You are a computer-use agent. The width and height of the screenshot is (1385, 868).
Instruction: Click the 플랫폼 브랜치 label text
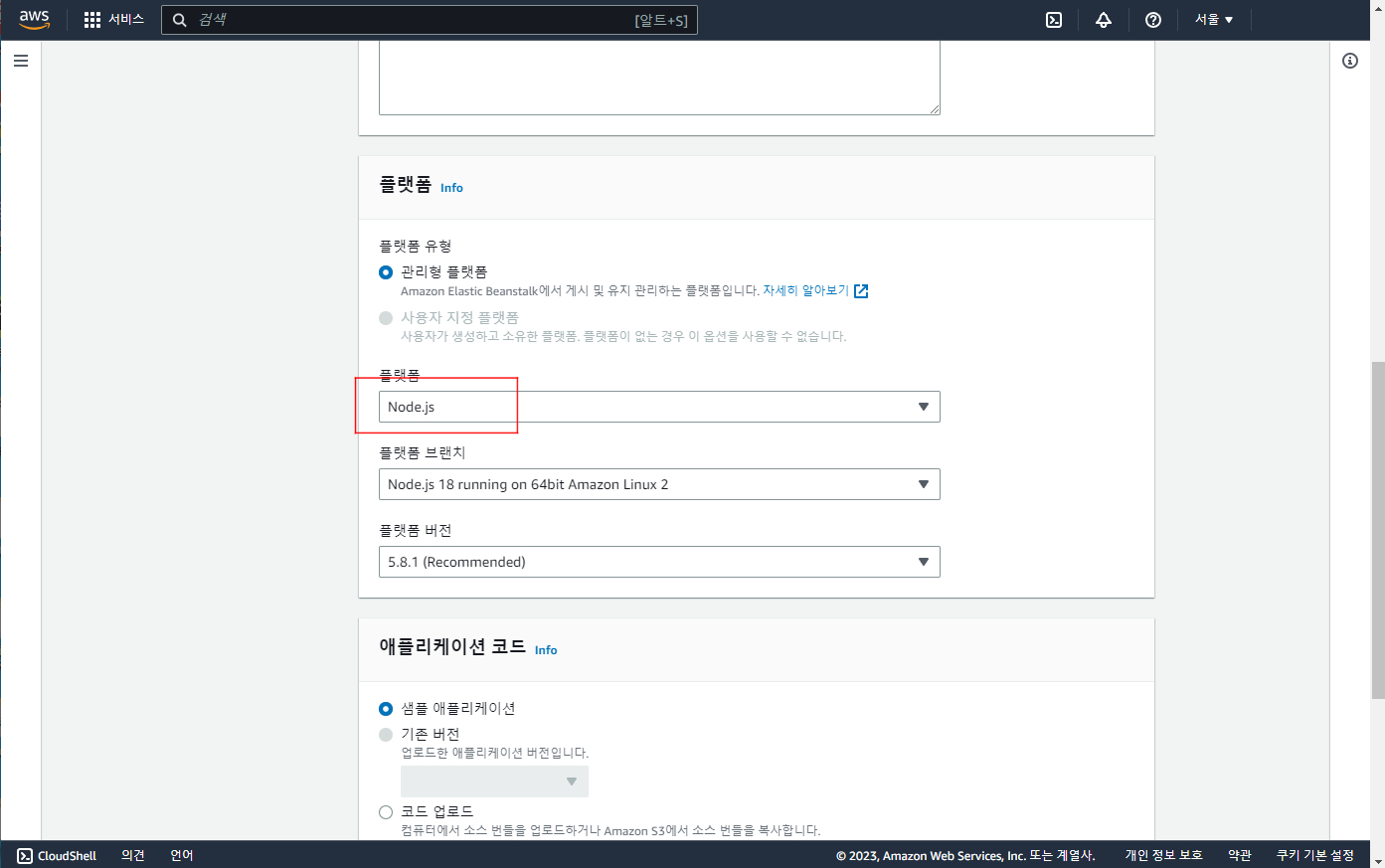[423, 452]
